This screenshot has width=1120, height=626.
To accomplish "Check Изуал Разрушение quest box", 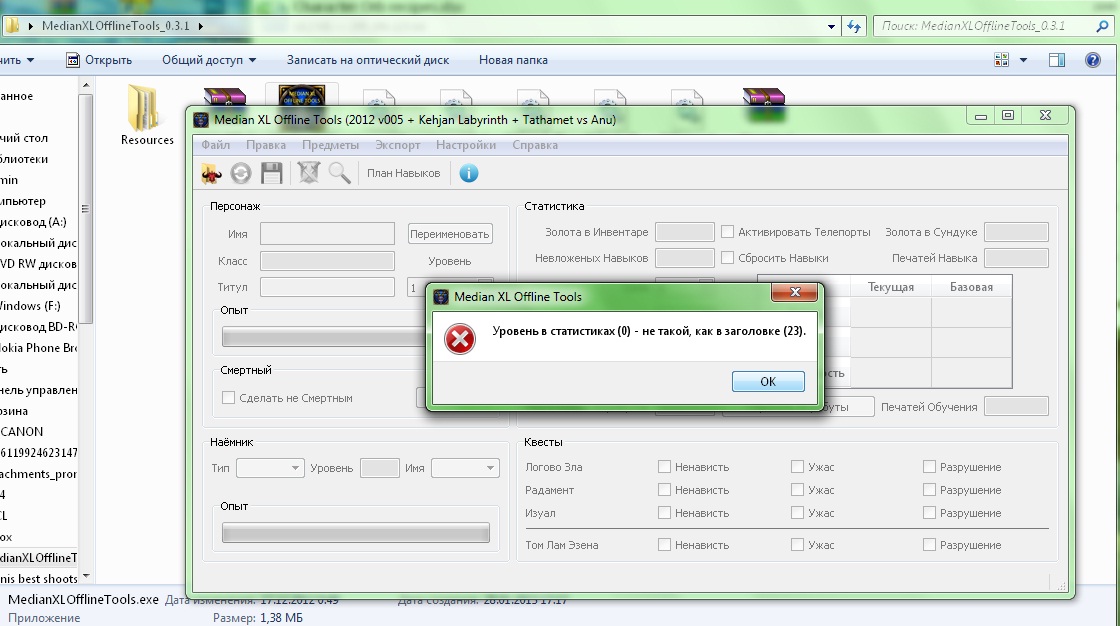I will click(929, 512).
